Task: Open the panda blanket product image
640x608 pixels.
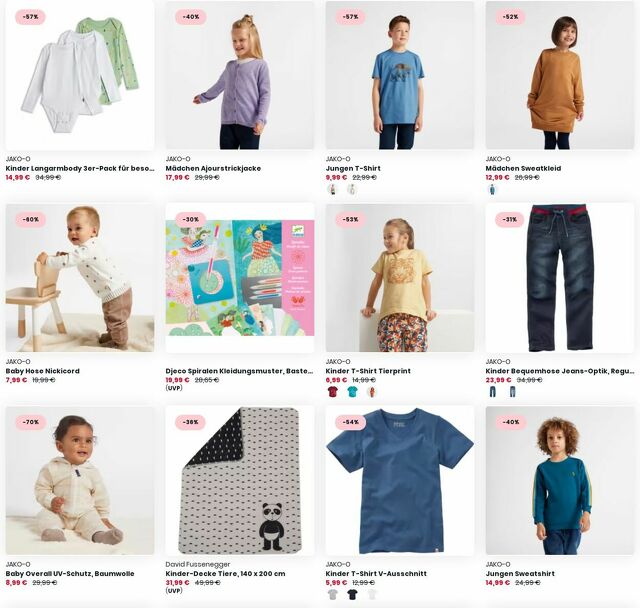Action: tap(240, 480)
